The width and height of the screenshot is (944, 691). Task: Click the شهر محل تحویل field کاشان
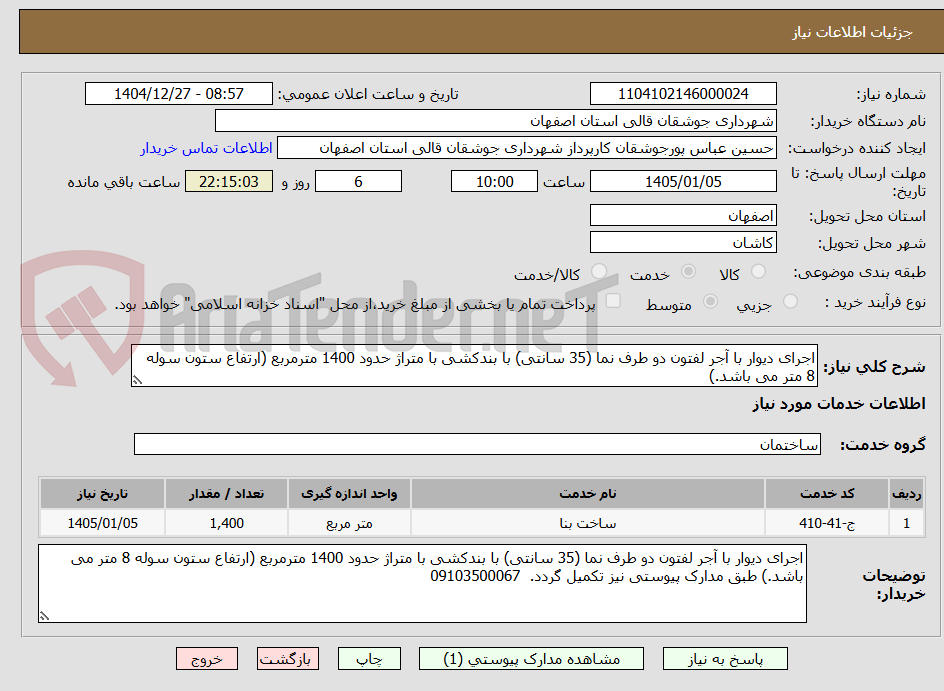click(683, 243)
